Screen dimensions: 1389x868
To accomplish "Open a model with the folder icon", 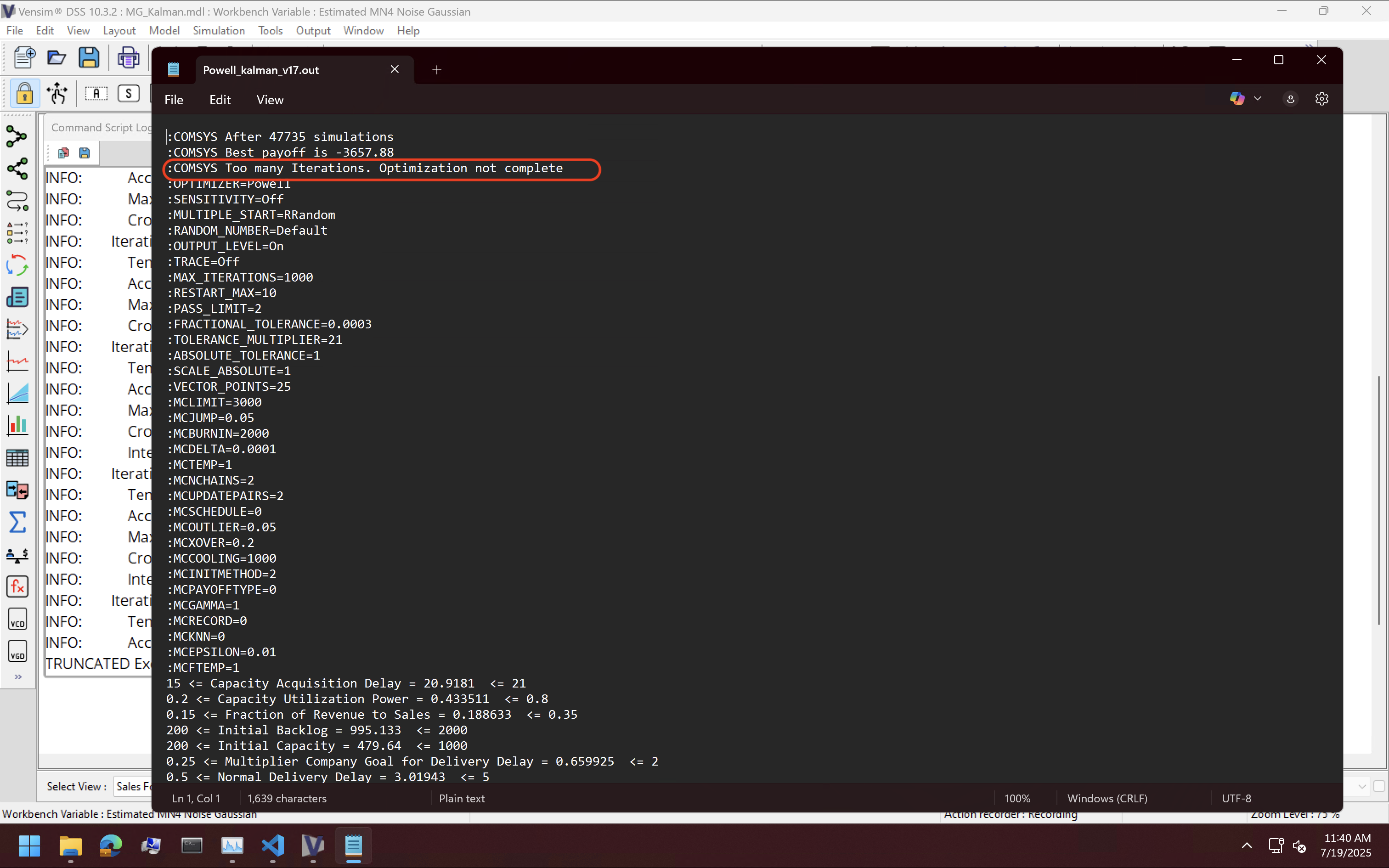I will [56, 57].
